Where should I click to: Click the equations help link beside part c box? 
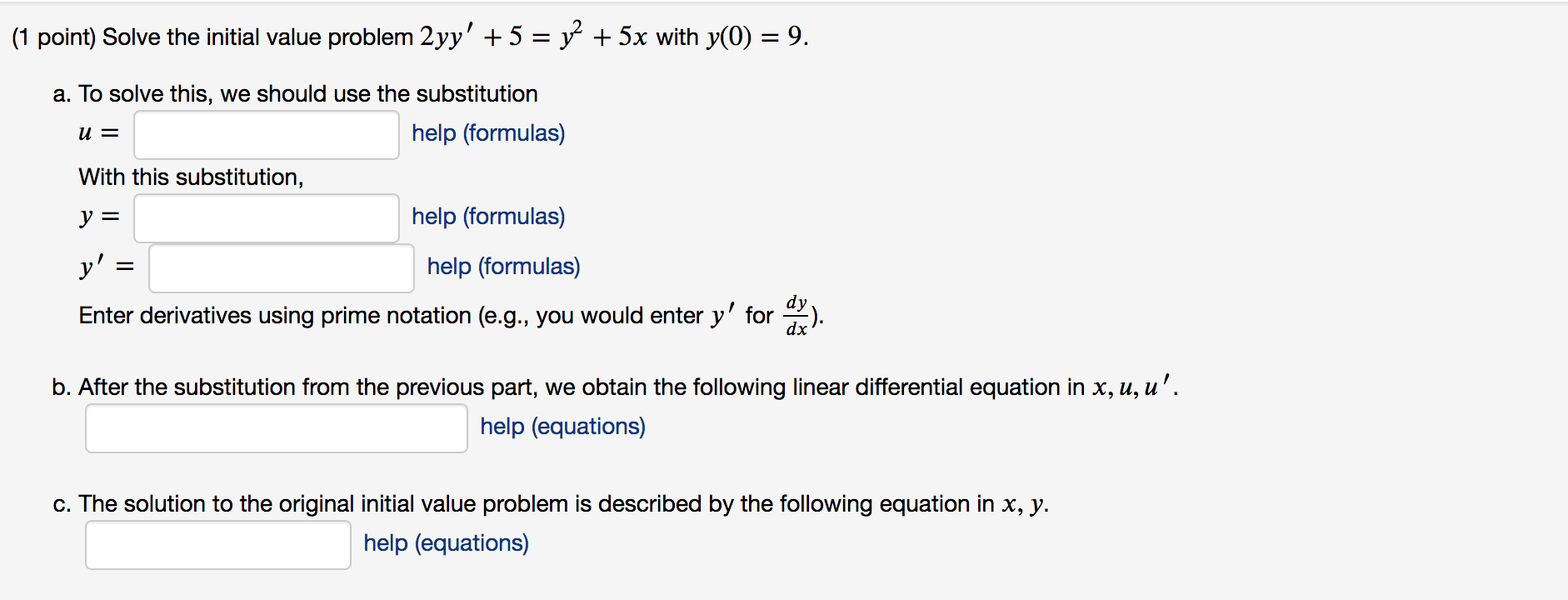[445, 543]
